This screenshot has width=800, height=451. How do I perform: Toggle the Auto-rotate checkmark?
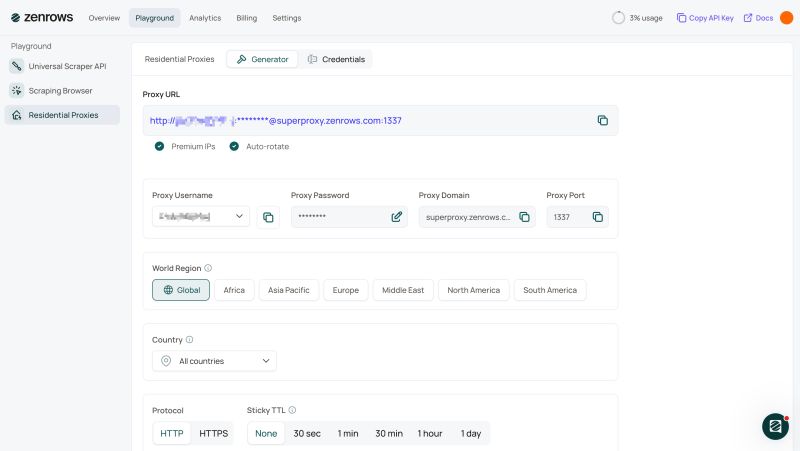click(234, 146)
